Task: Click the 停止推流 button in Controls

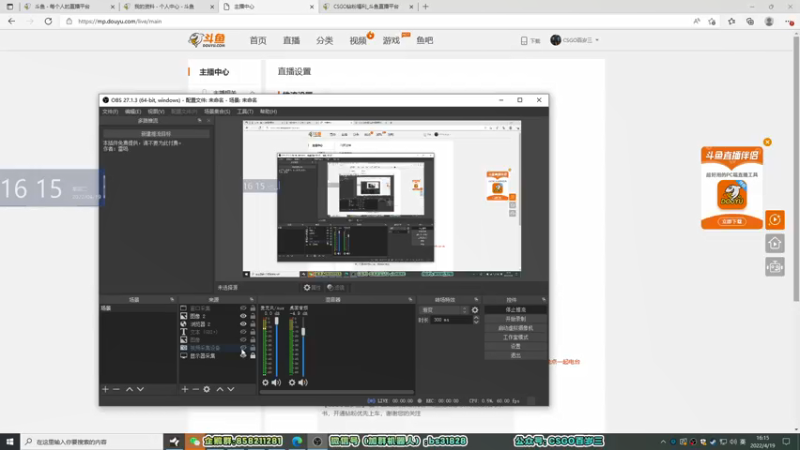Action: (515, 310)
